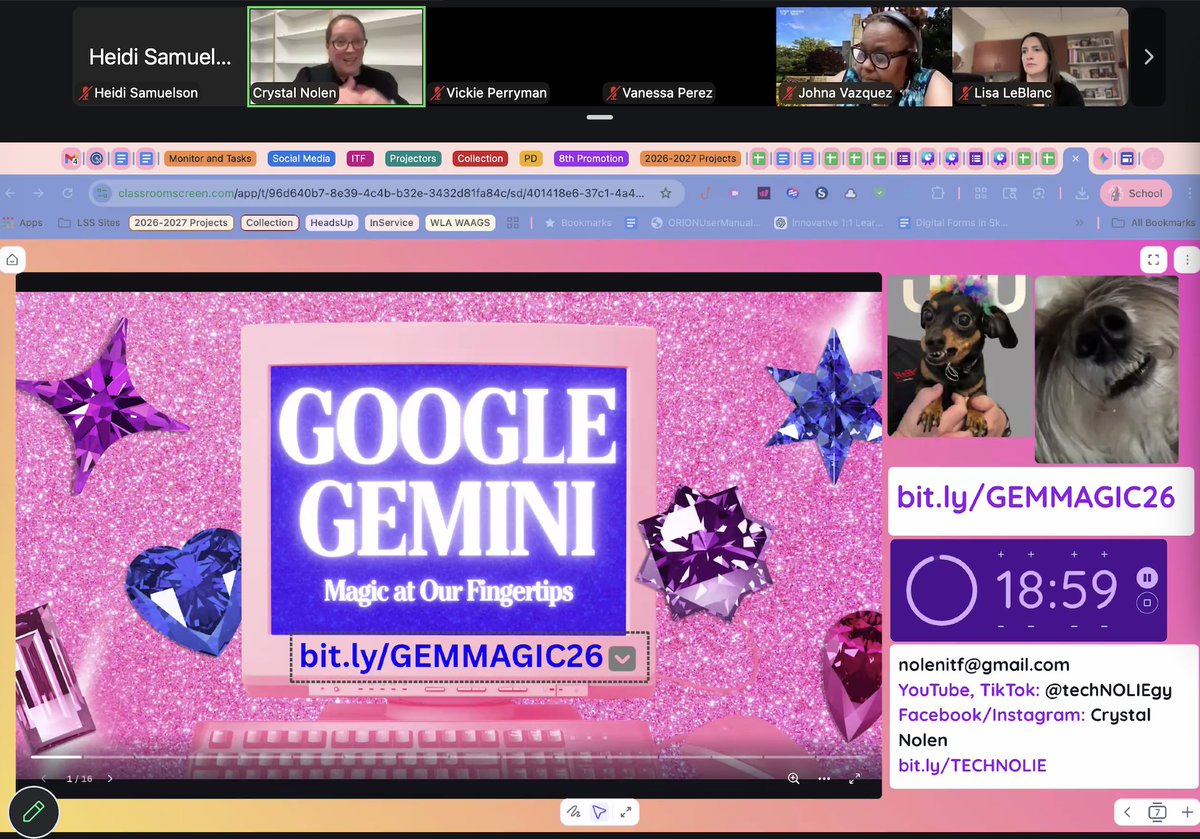Open the 2026-2027 Projects bookmark

[x=181, y=223]
